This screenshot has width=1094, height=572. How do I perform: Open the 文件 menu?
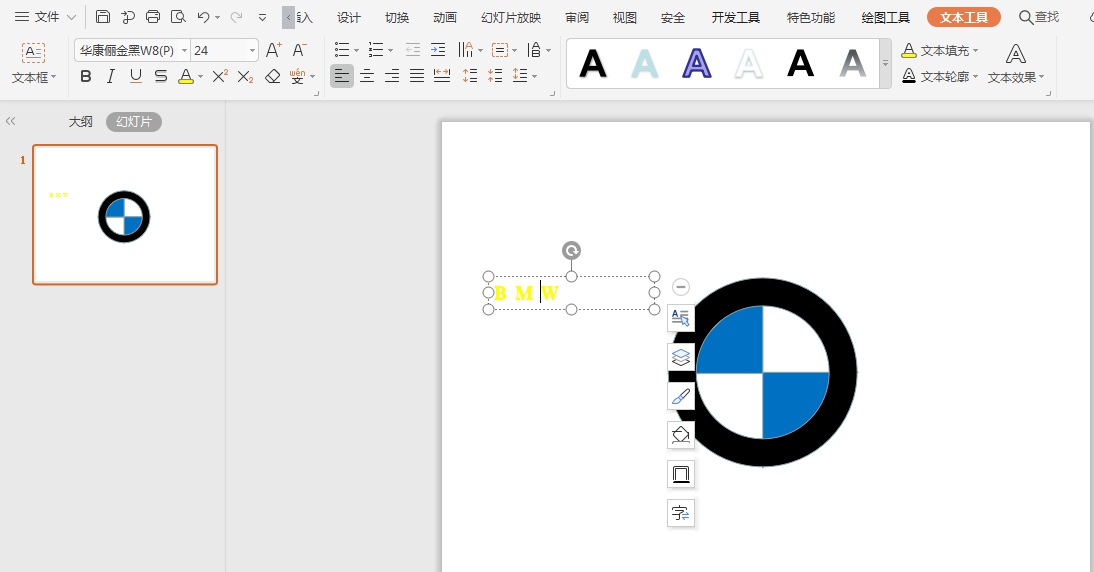45,17
